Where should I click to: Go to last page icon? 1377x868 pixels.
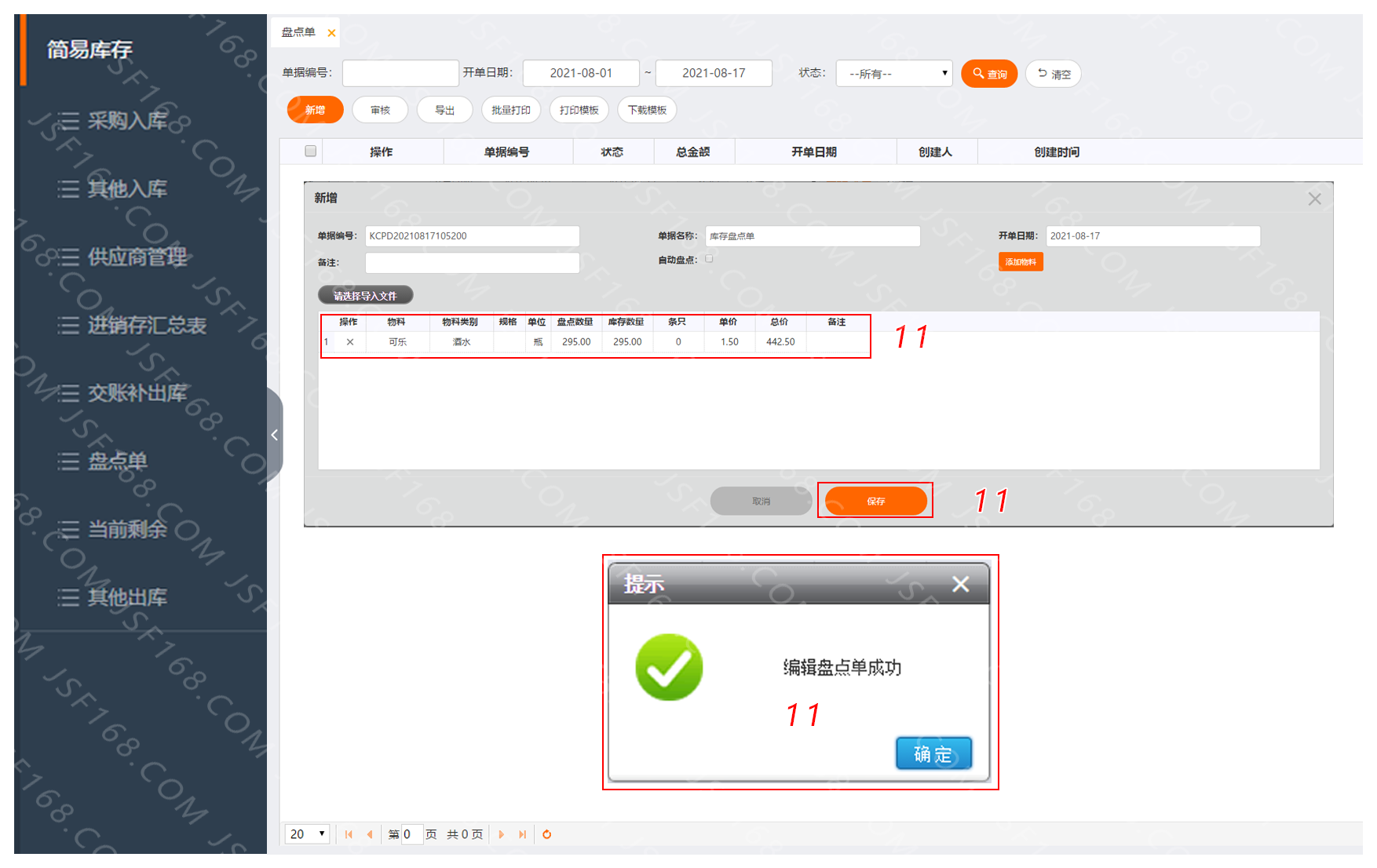[x=522, y=834]
